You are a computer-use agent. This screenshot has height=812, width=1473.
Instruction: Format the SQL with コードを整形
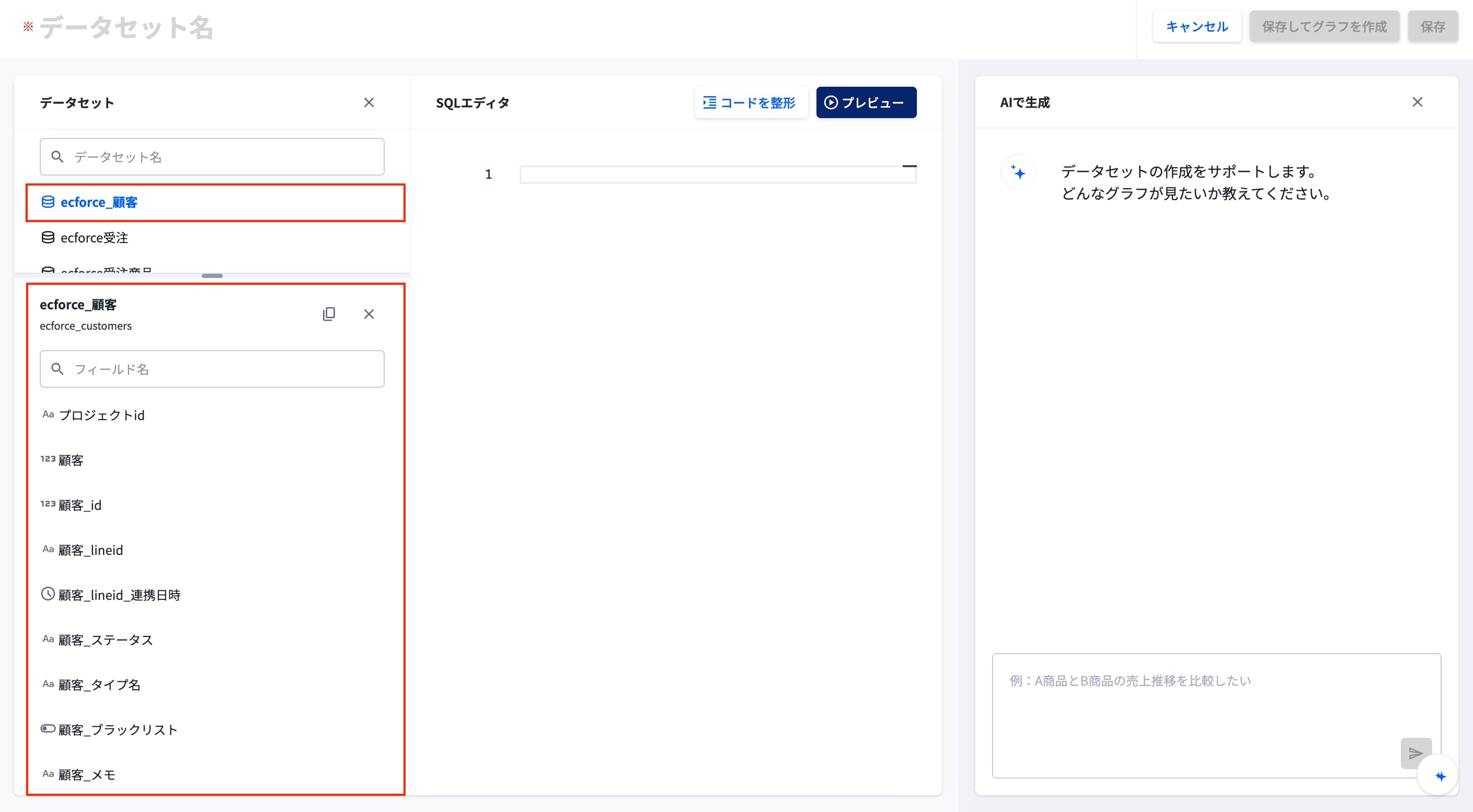[751, 102]
